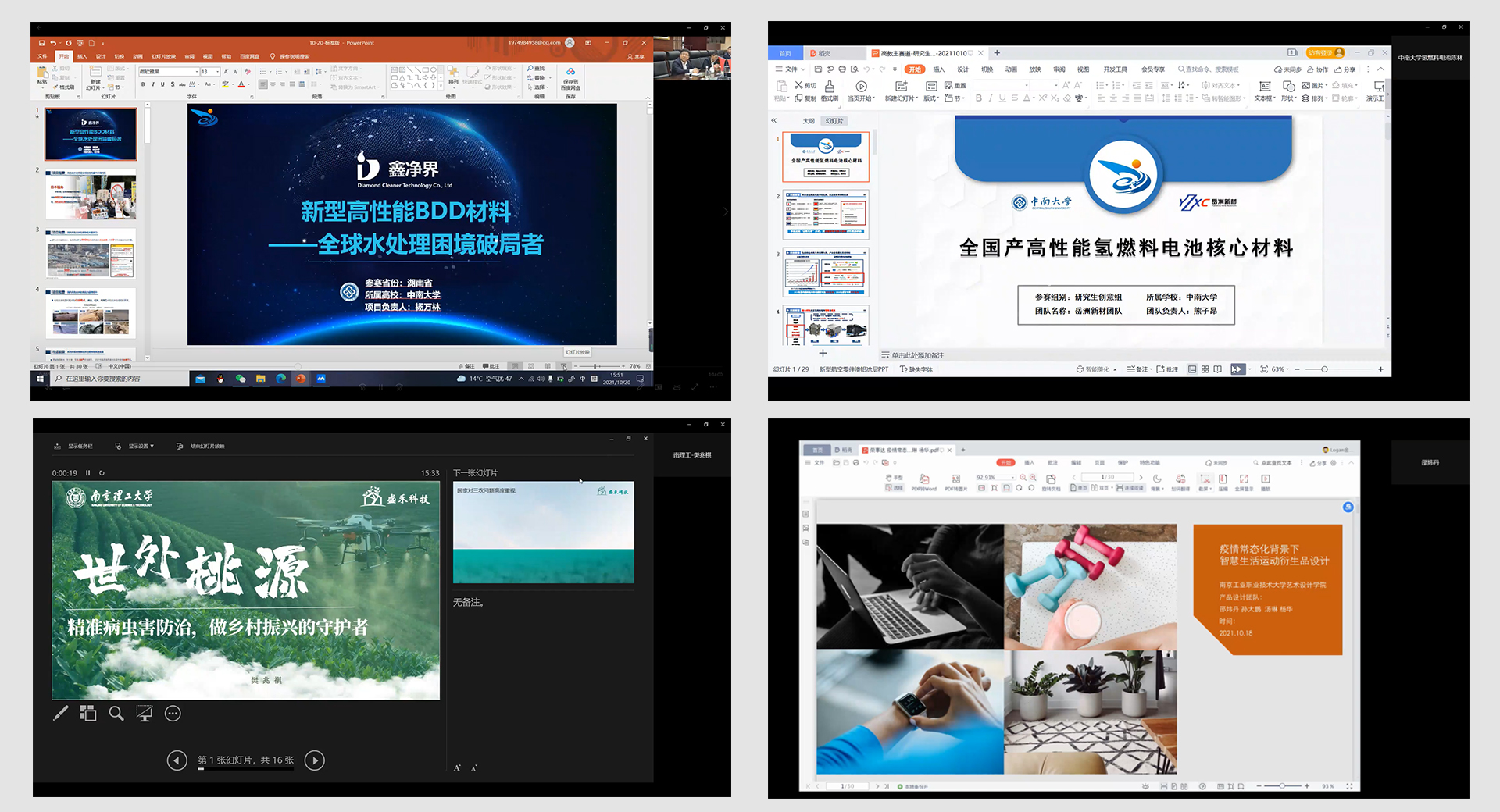Click the magnifier zoom tool under the tea-field slide
The width and height of the screenshot is (1500, 812).
116,714
